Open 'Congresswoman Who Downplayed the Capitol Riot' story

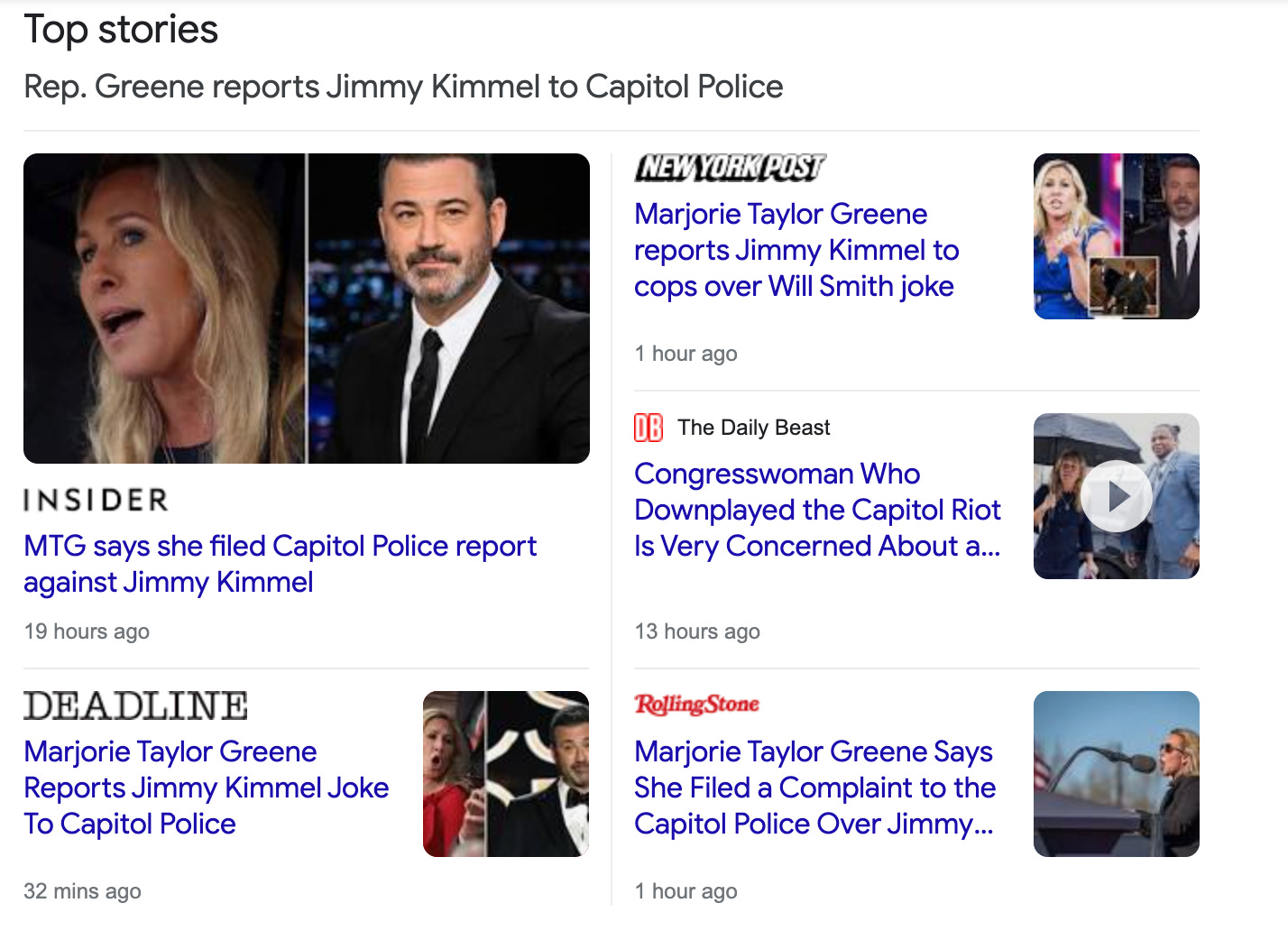point(816,510)
